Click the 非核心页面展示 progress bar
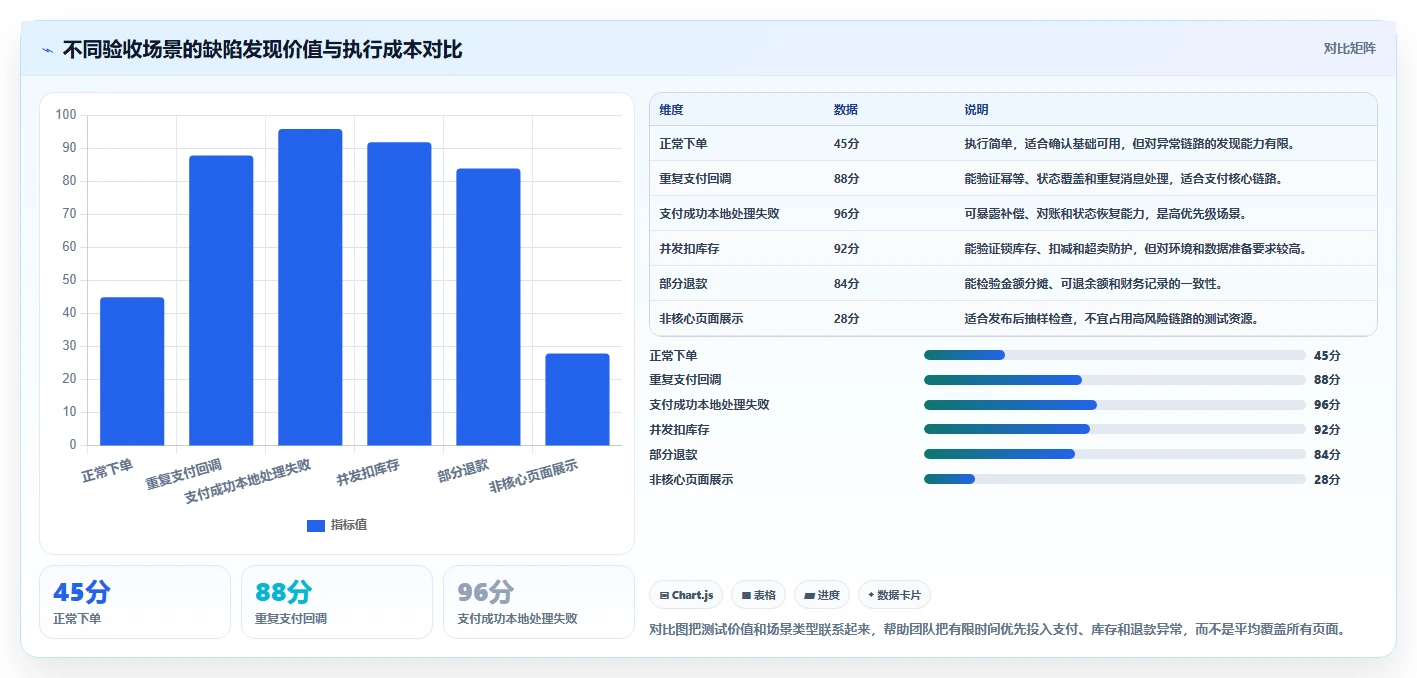 coord(1115,479)
